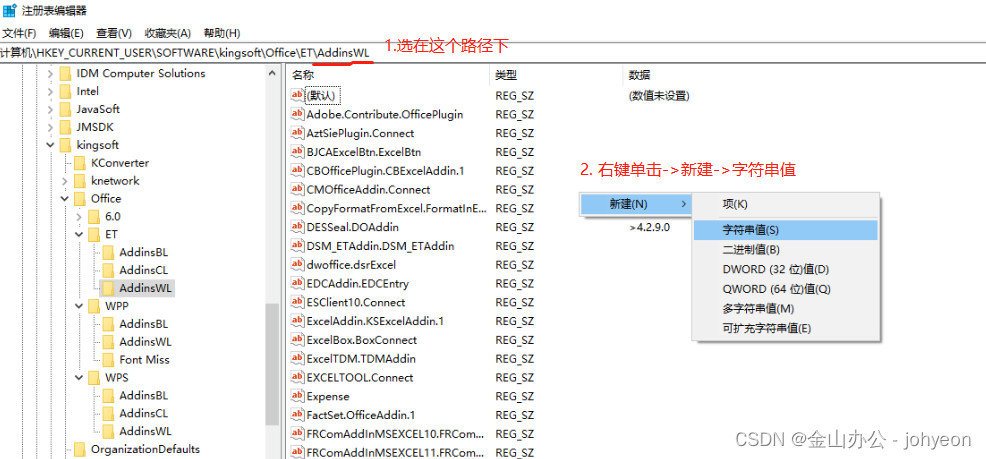Click DSM_ETAddin.DSM_ETAddin string icon
This screenshot has width=986, height=459.
coord(297,245)
